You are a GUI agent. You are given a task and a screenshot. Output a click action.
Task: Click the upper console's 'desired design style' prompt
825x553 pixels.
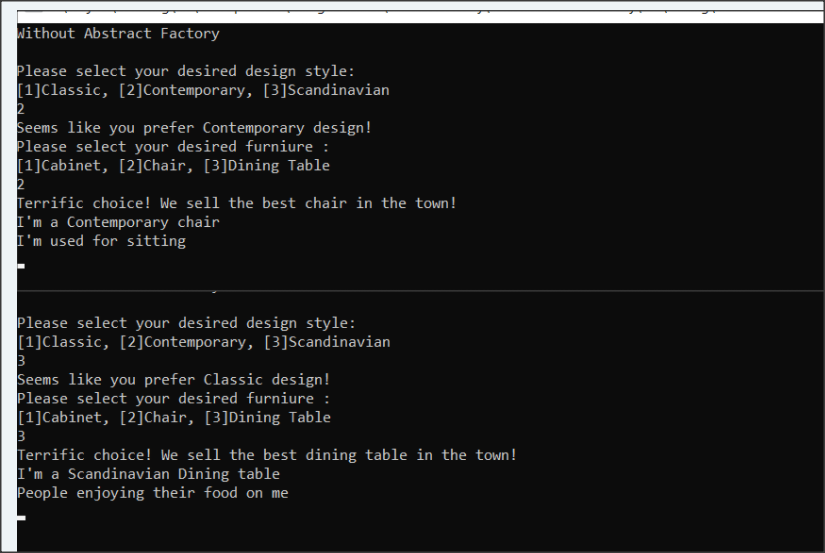pos(186,71)
